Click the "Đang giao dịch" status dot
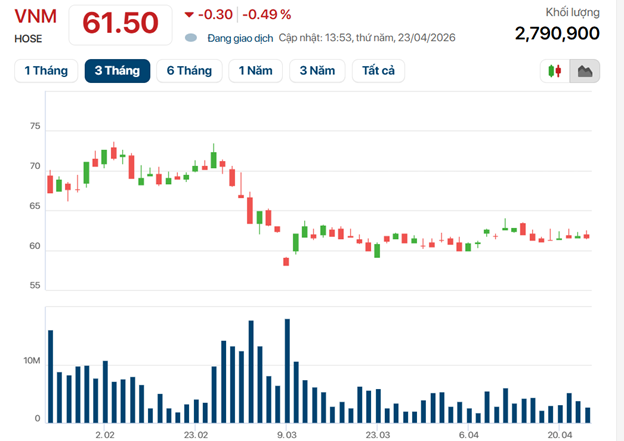This screenshot has height=441, width=624. tap(191, 38)
